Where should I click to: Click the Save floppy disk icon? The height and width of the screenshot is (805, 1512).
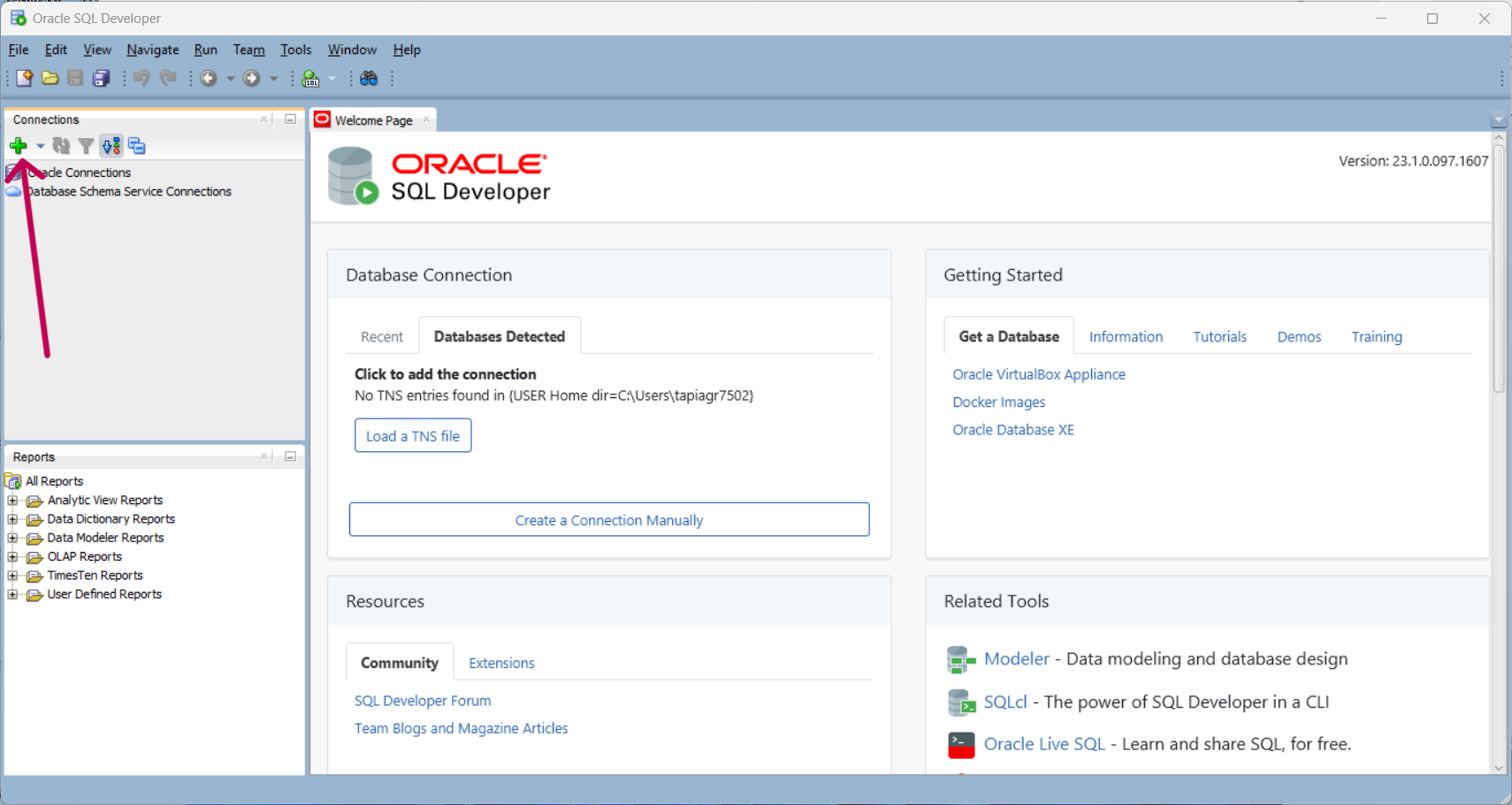pyautogui.click(x=75, y=79)
